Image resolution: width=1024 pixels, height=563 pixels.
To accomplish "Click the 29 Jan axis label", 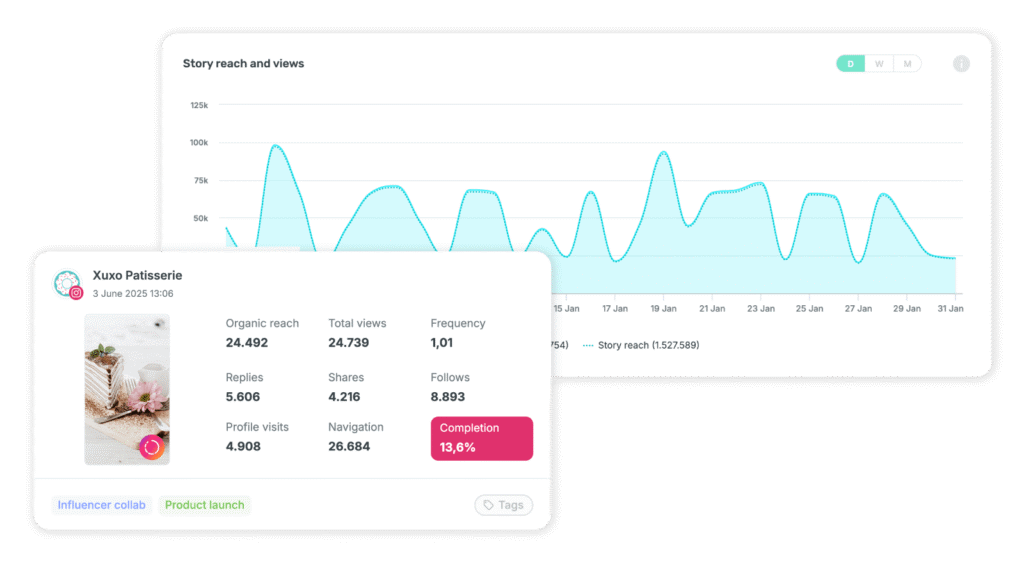I will pyautogui.click(x=907, y=308).
